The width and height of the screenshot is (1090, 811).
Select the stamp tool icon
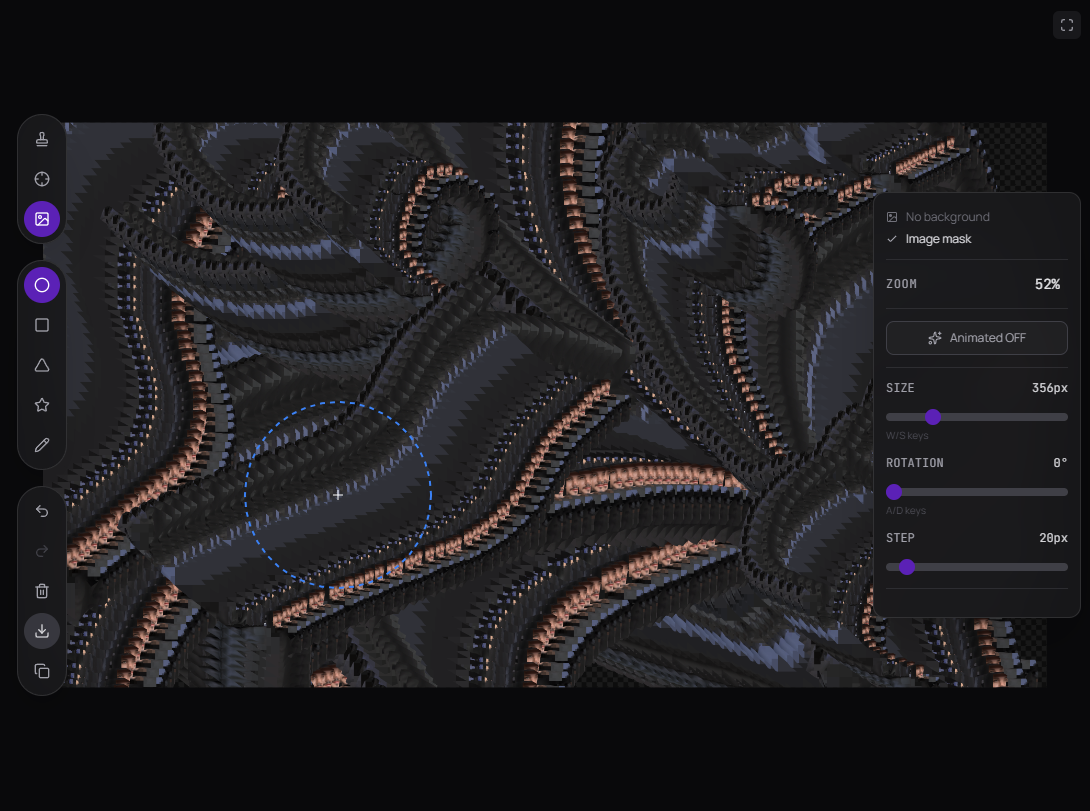click(42, 139)
